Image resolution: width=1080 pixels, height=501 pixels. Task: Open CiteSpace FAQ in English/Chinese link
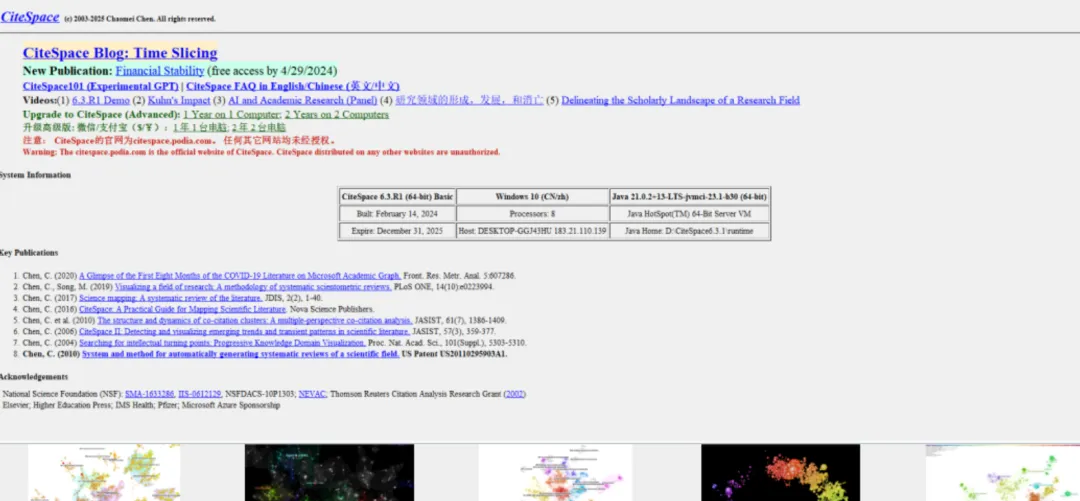[x=293, y=86]
